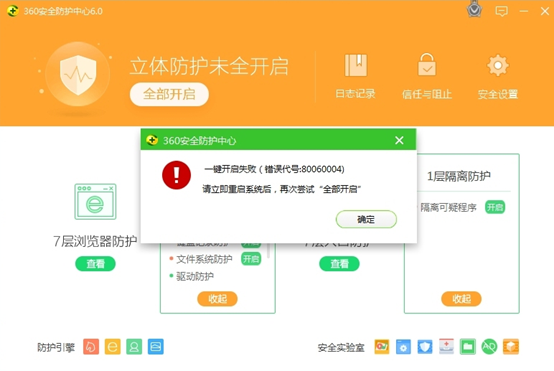Image resolution: width=554 pixels, height=371 pixels.
Task: Click the 全部开启 button in the header
Action: (169, 94)
